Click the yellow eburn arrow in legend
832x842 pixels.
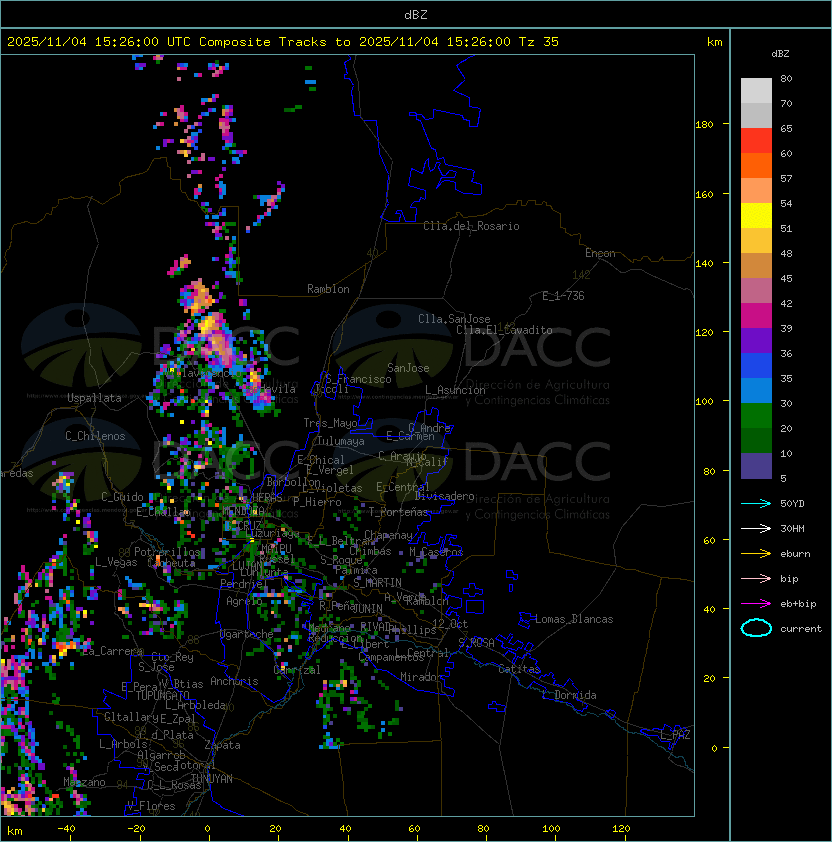756,554
